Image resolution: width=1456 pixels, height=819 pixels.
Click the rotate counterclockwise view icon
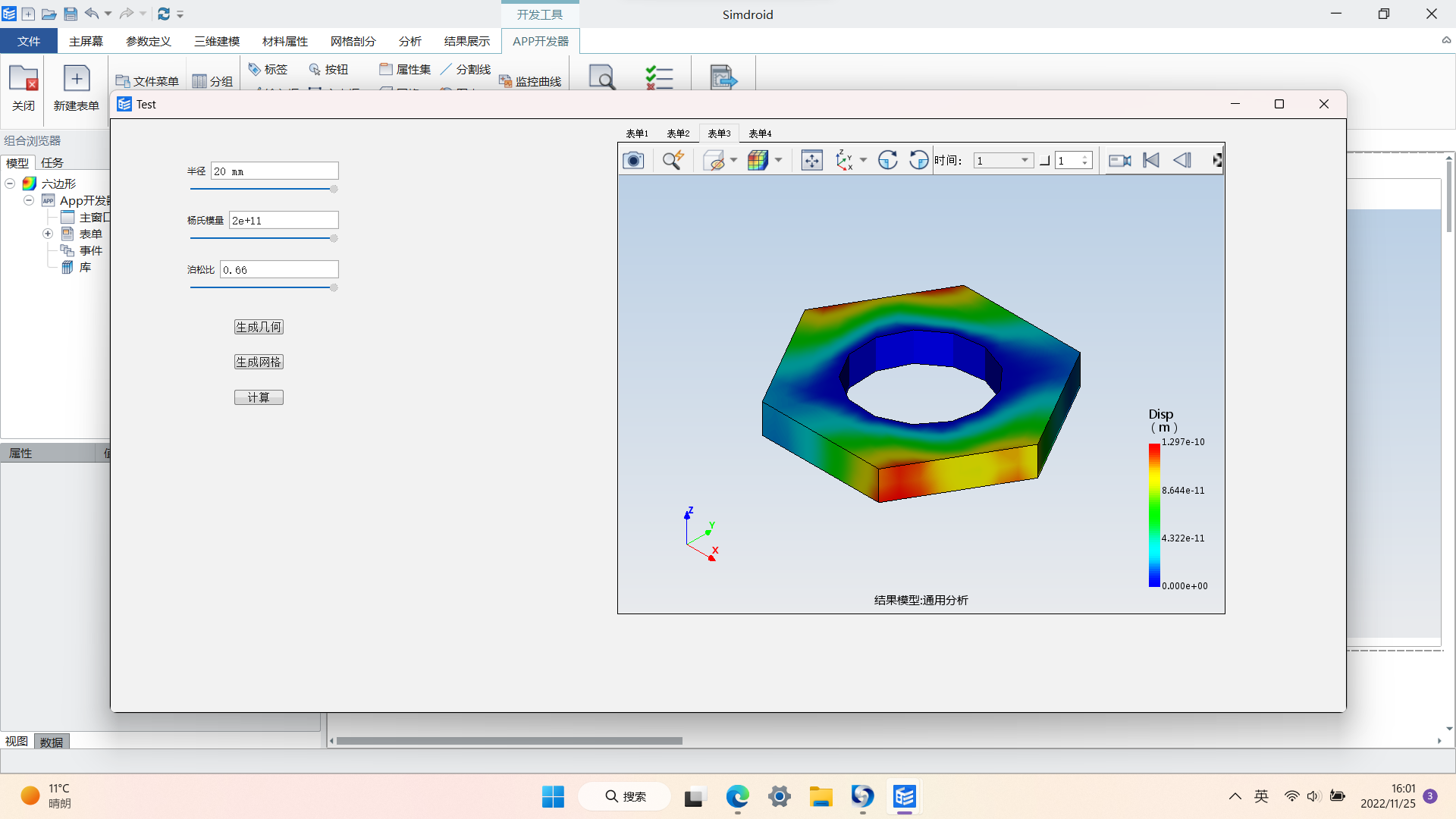coord(919,161)
